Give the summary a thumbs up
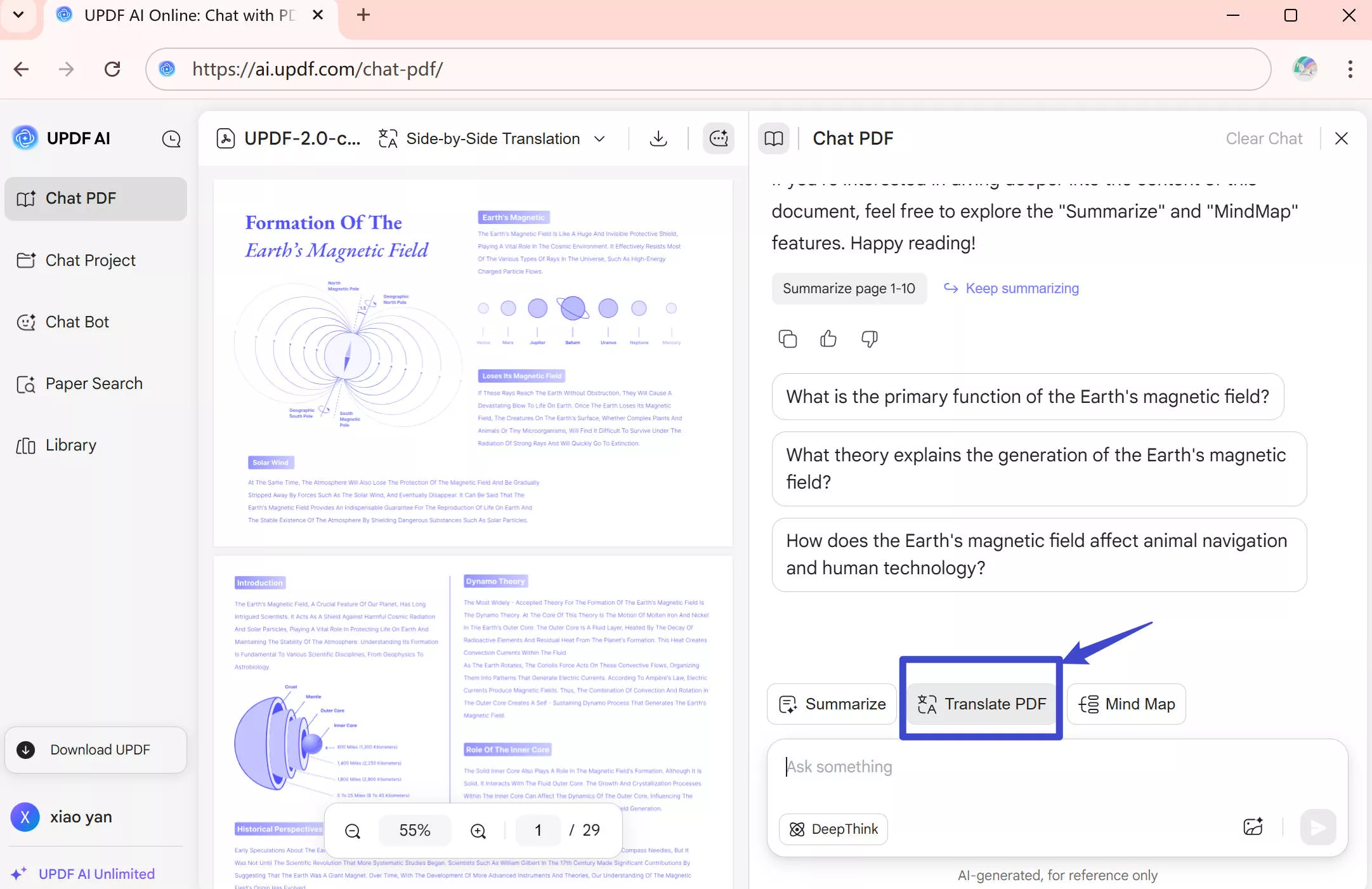Image resolution: width=1372 pixels, height=889 pixels. tap(828, 339)
